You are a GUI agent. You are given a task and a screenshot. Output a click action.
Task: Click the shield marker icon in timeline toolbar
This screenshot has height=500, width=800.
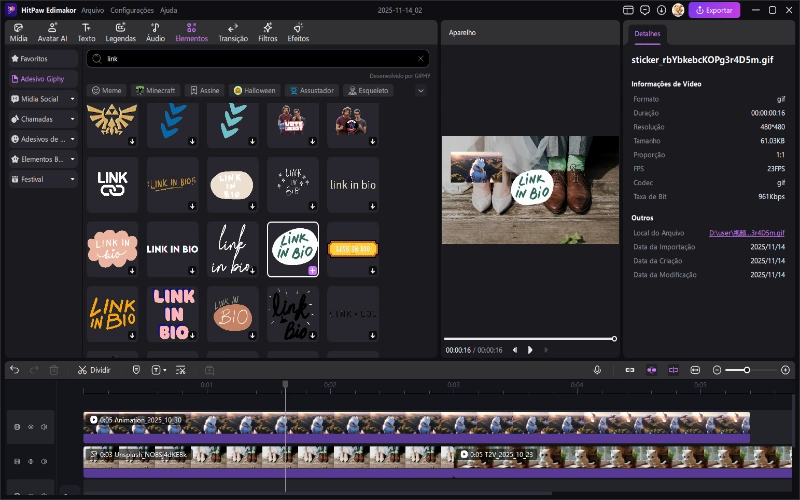coord(136,370)
